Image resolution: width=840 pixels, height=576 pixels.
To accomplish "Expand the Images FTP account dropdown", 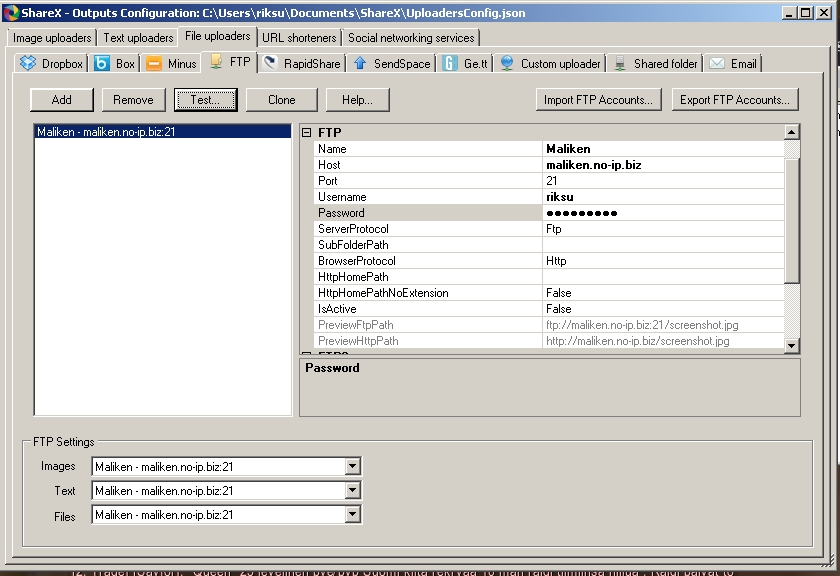I will pos(351,467).
